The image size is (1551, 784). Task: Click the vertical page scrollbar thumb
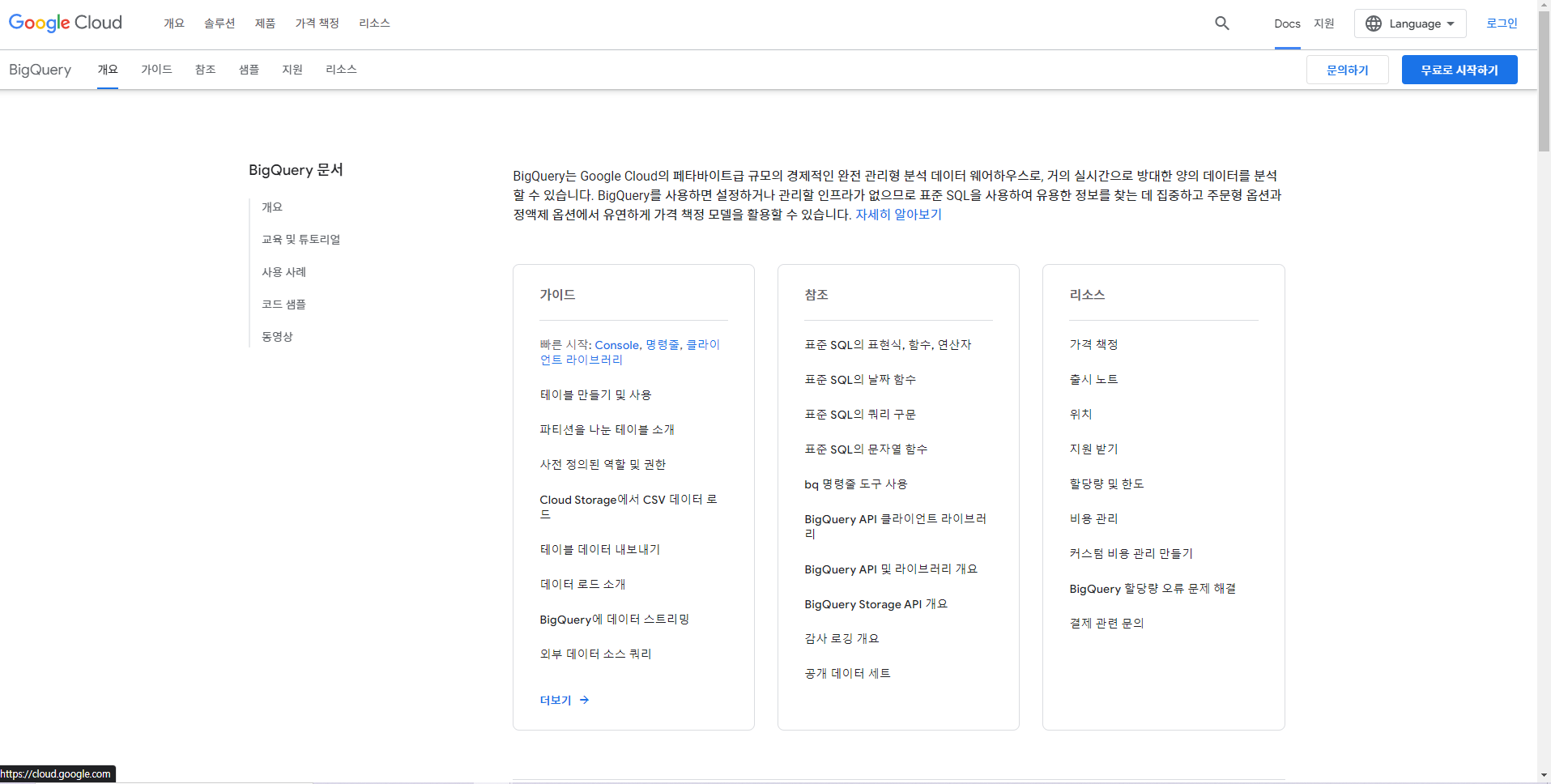click(x=1544, y=82)
